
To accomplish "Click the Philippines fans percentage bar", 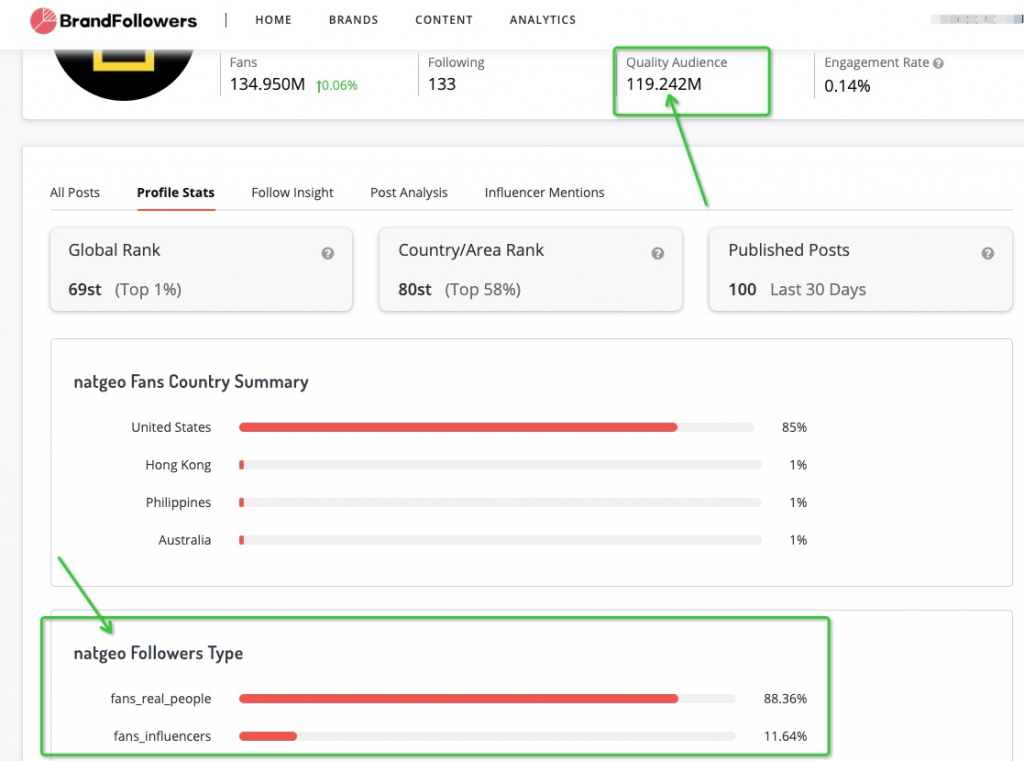I will pos(500,503).
